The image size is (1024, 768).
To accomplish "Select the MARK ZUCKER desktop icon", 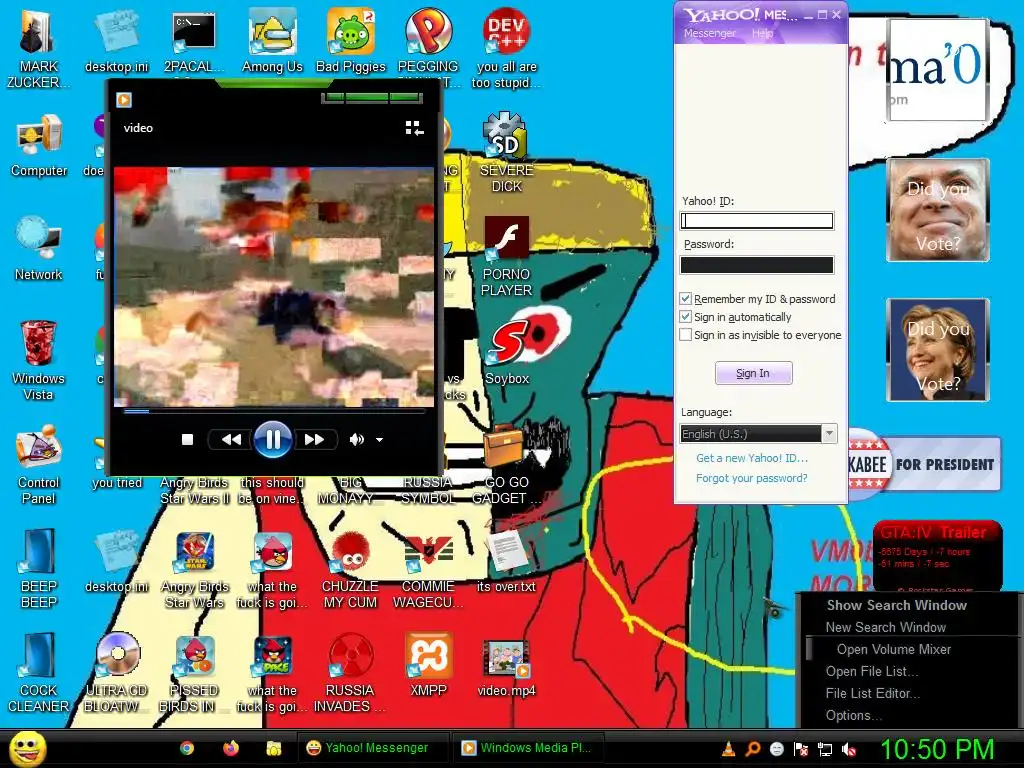I will tap(38, 49).
